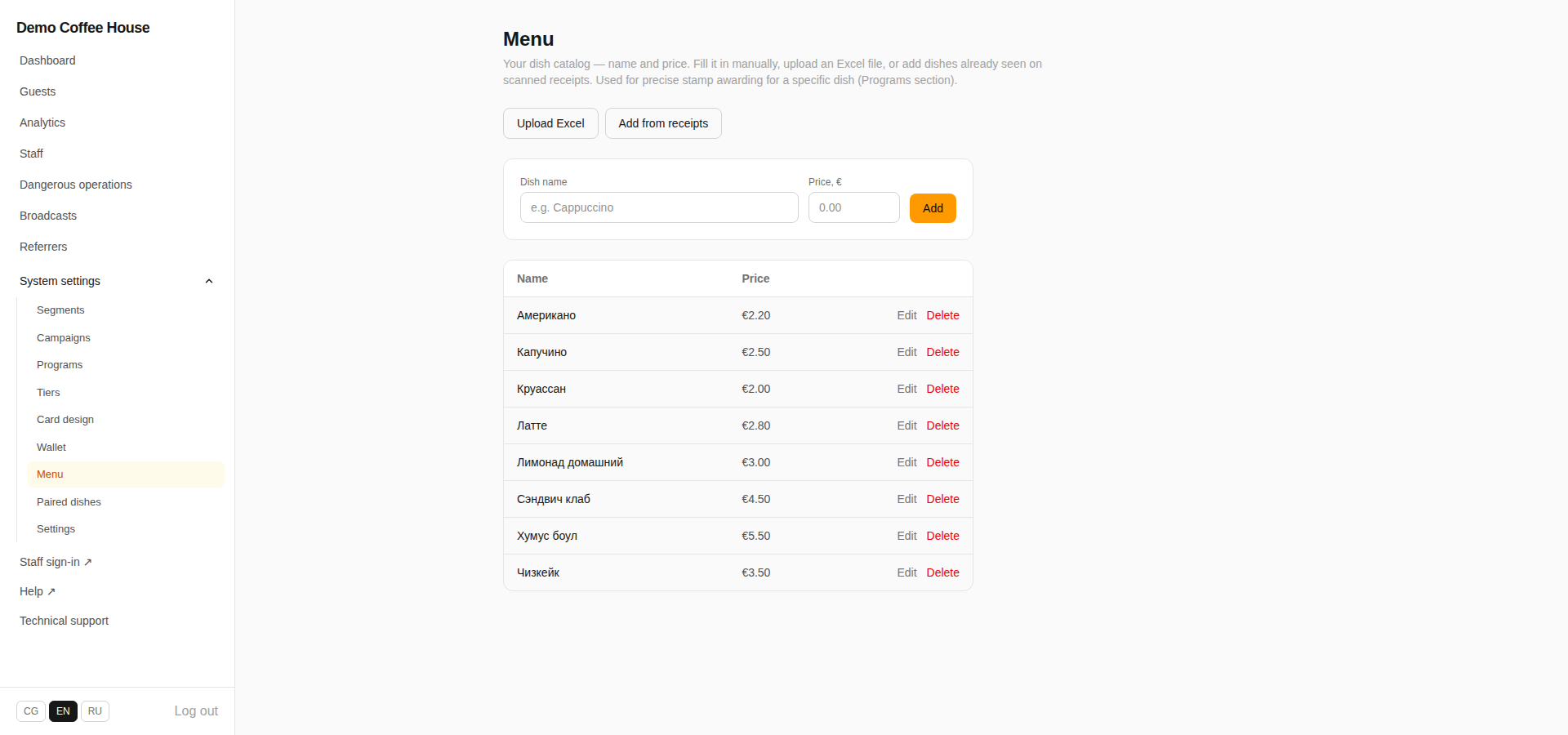
Task: Delete the Лимонад домашний dish
Action: (x=942, y=462)
